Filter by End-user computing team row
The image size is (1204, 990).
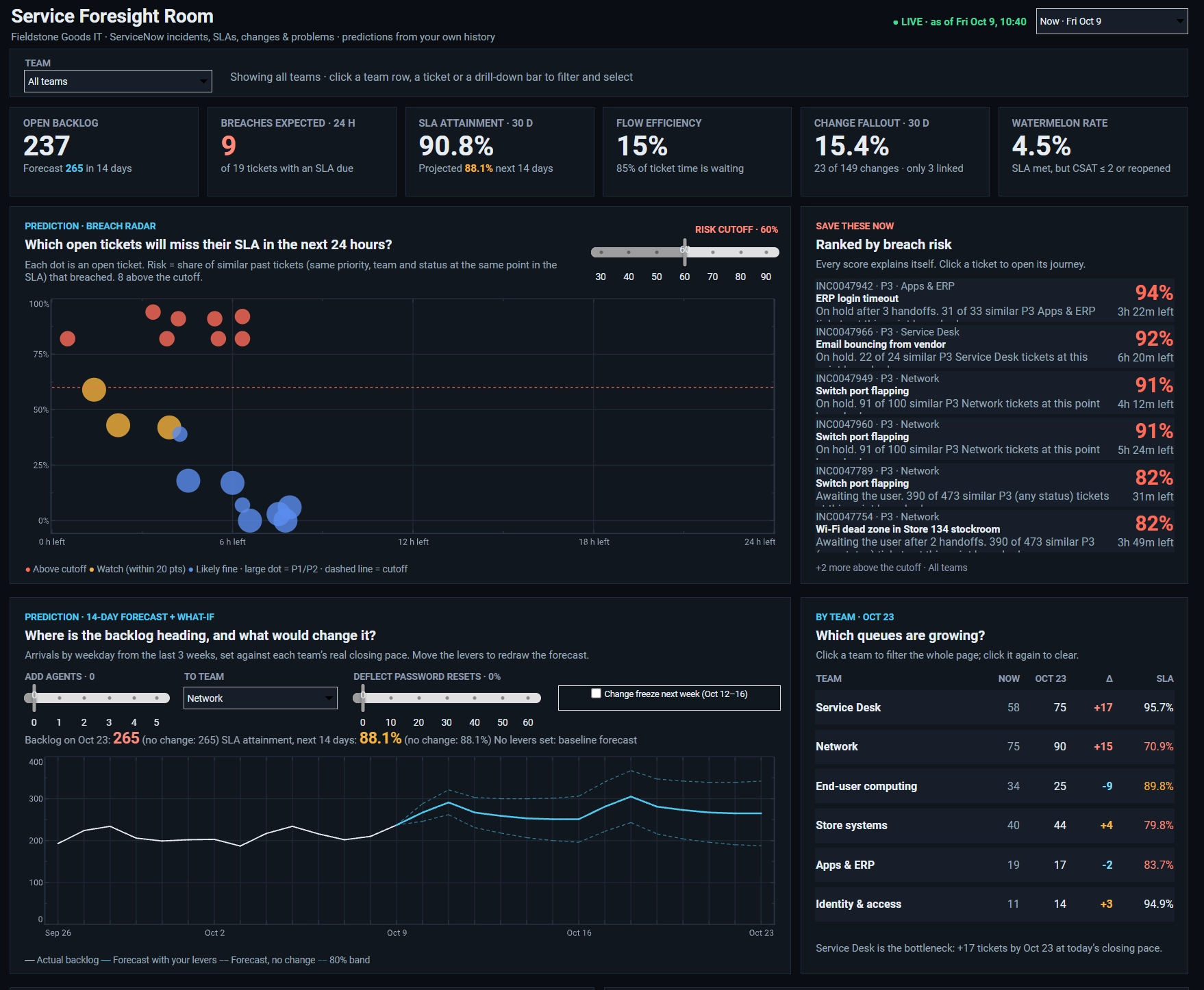tap(994, 786)
